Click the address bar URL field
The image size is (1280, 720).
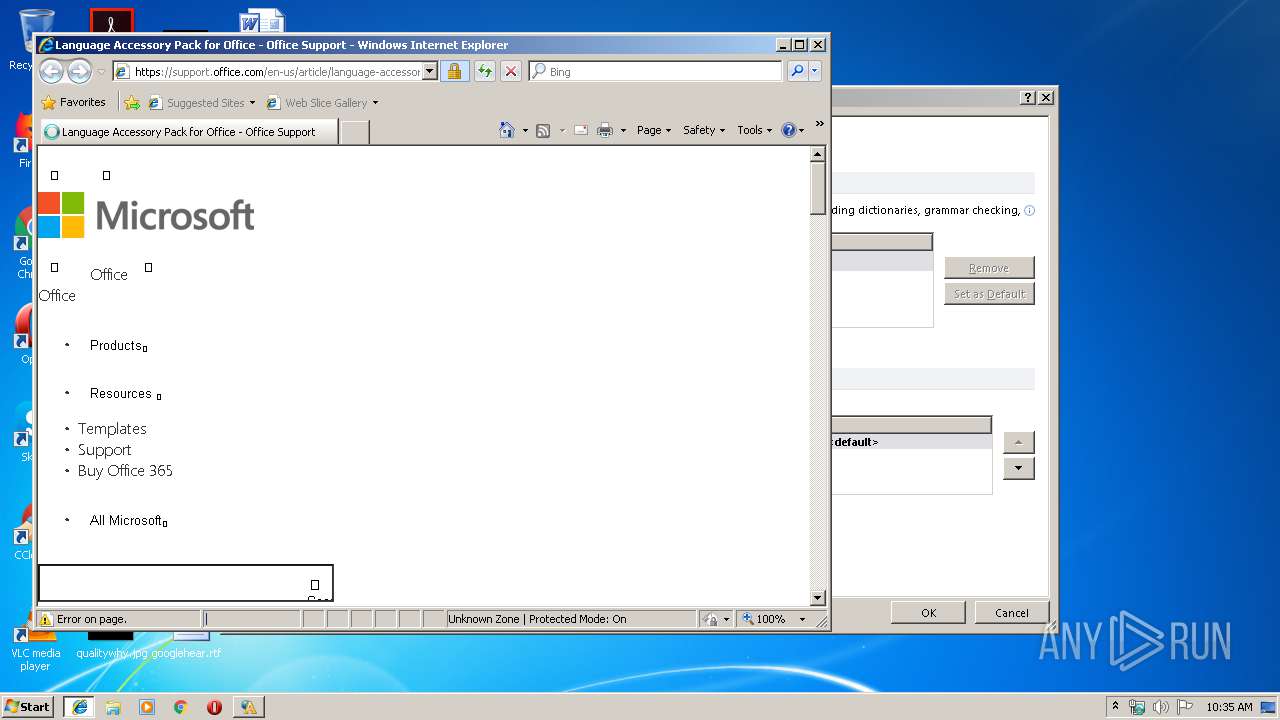tap(266, 72)
